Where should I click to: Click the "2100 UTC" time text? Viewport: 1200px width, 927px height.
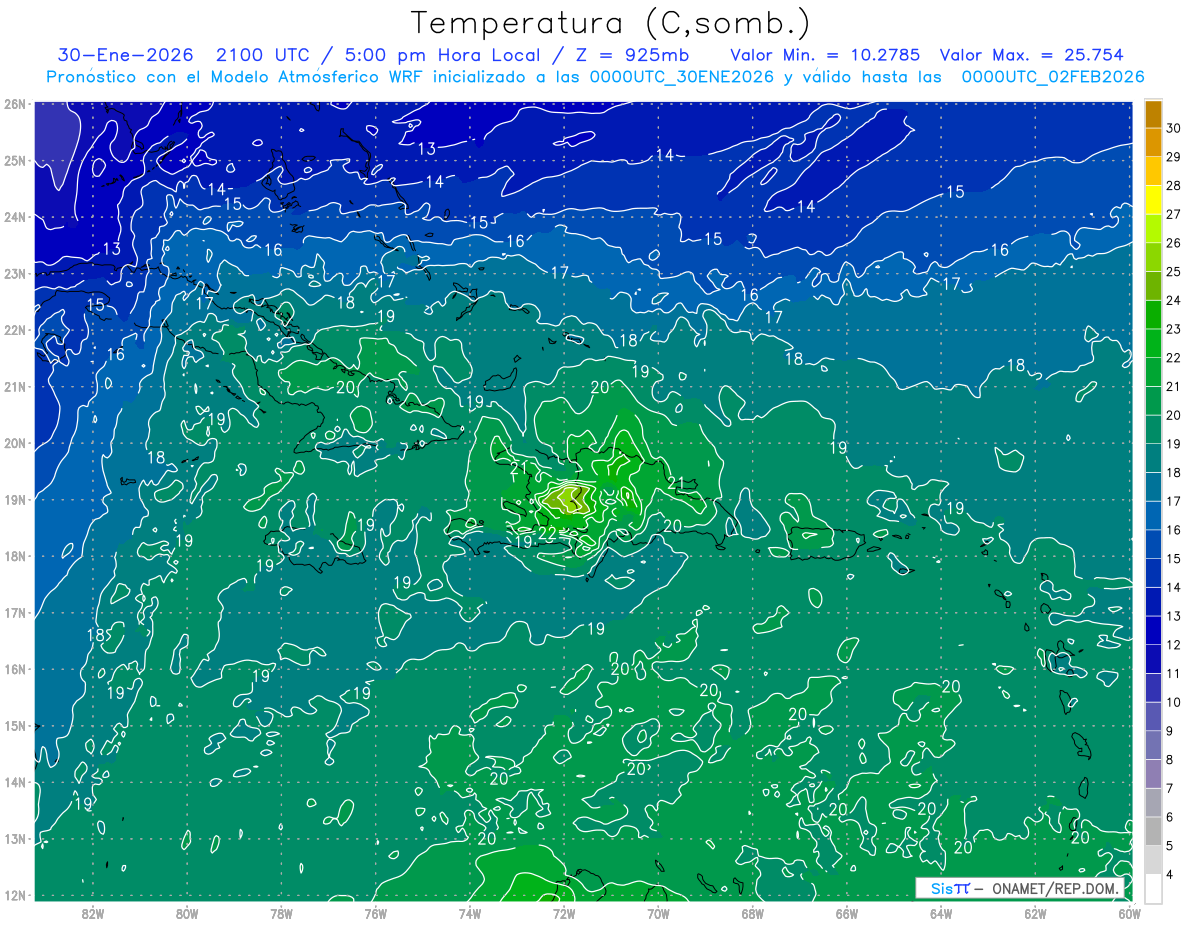coord(265,55)
